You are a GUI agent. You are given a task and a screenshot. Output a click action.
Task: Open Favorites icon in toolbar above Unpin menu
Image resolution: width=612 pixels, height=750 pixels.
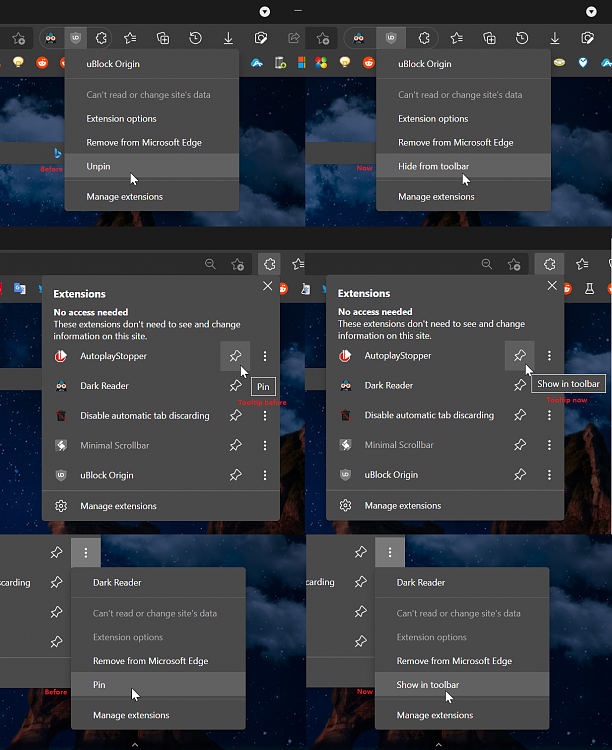point(130,38)
